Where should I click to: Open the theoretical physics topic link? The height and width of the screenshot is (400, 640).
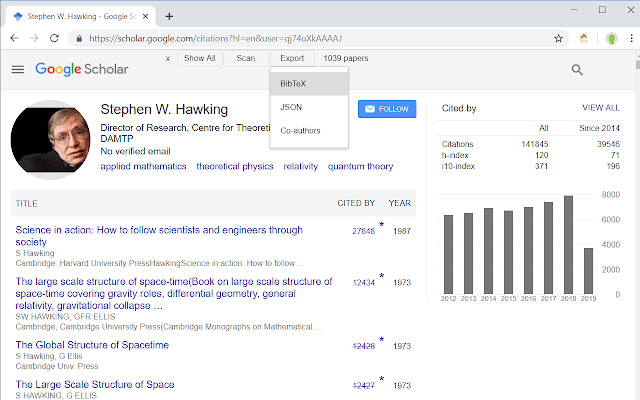pyautogui.click(x=234, y=167)
